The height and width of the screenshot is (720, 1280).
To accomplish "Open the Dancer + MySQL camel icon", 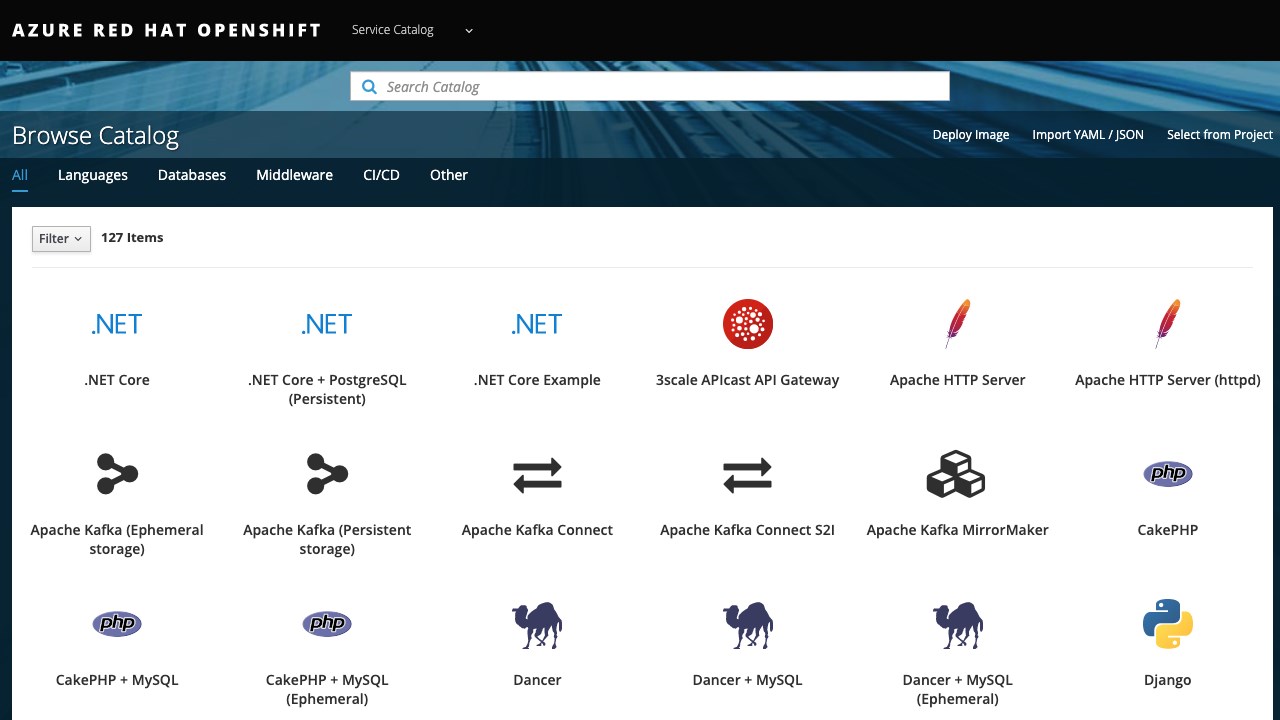I will point(747,625).
